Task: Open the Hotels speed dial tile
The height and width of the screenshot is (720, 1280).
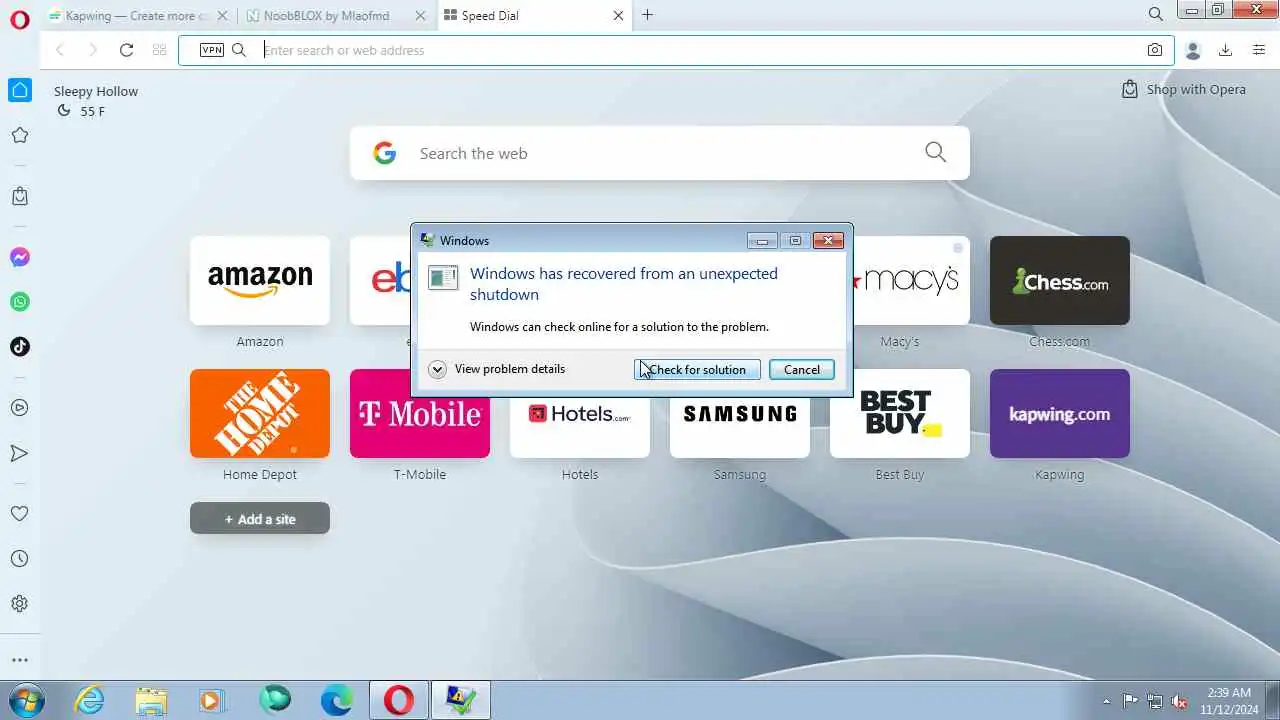Action: click(580, 428)
